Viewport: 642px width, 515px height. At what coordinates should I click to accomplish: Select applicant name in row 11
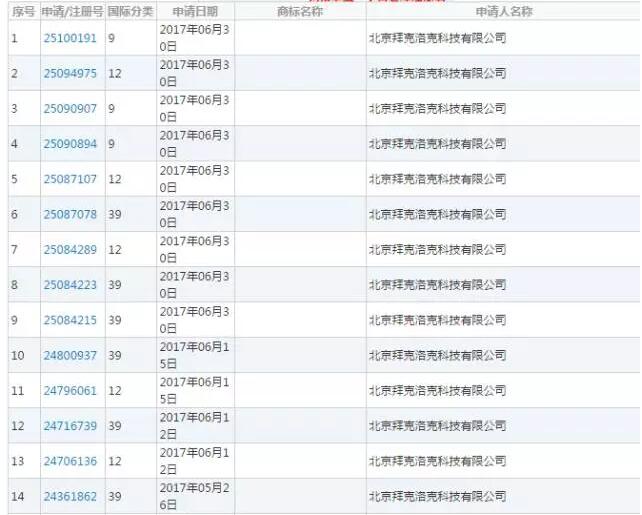(438, 391)
